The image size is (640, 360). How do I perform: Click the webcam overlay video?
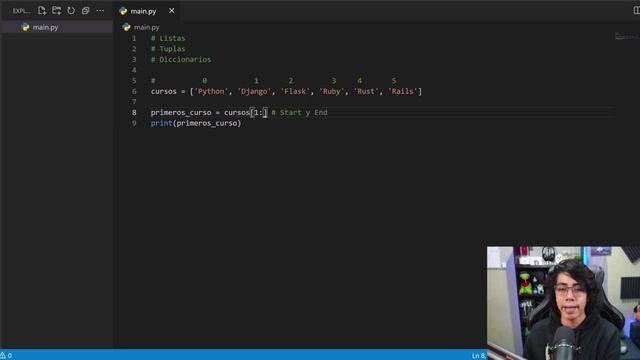pos(563,303)
